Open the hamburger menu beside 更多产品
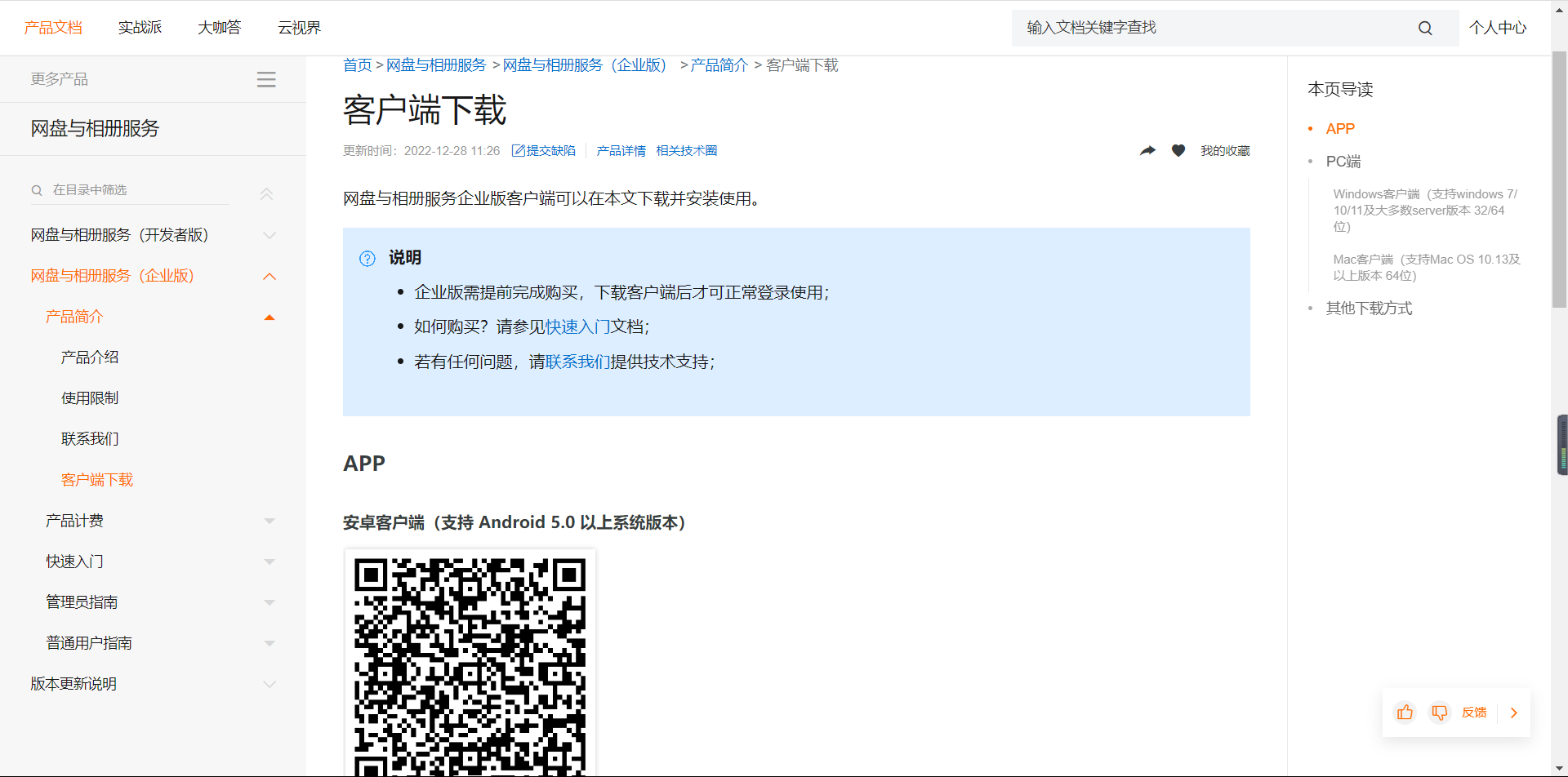The image size is (1568, 777). click(266, 79)
